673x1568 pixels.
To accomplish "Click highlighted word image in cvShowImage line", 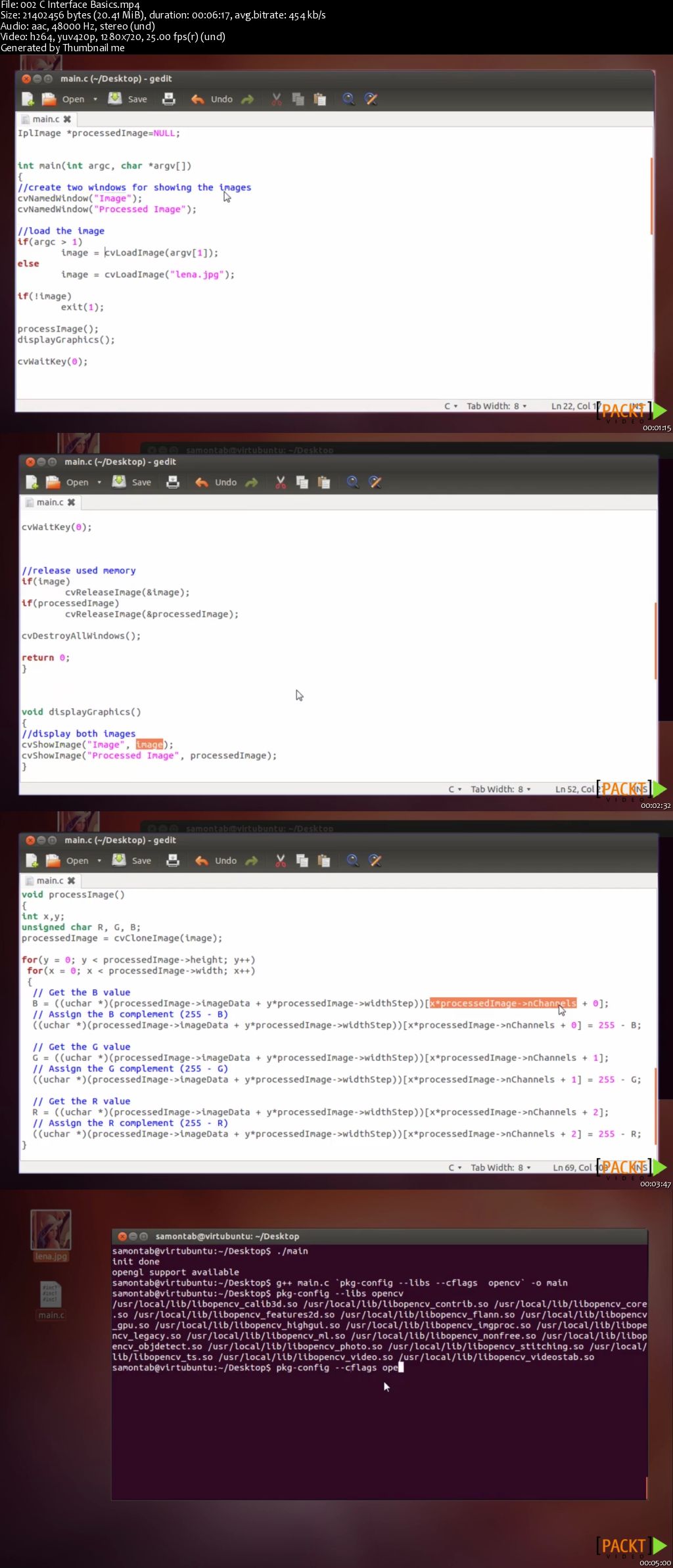I will pos(149,745).
